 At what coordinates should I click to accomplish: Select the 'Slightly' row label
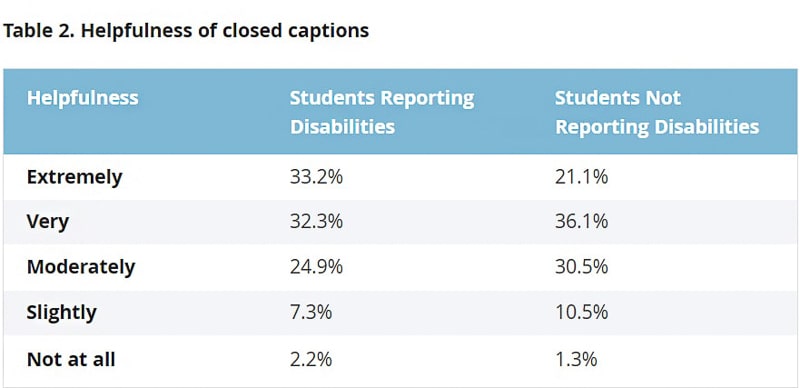tap(62, 312)
